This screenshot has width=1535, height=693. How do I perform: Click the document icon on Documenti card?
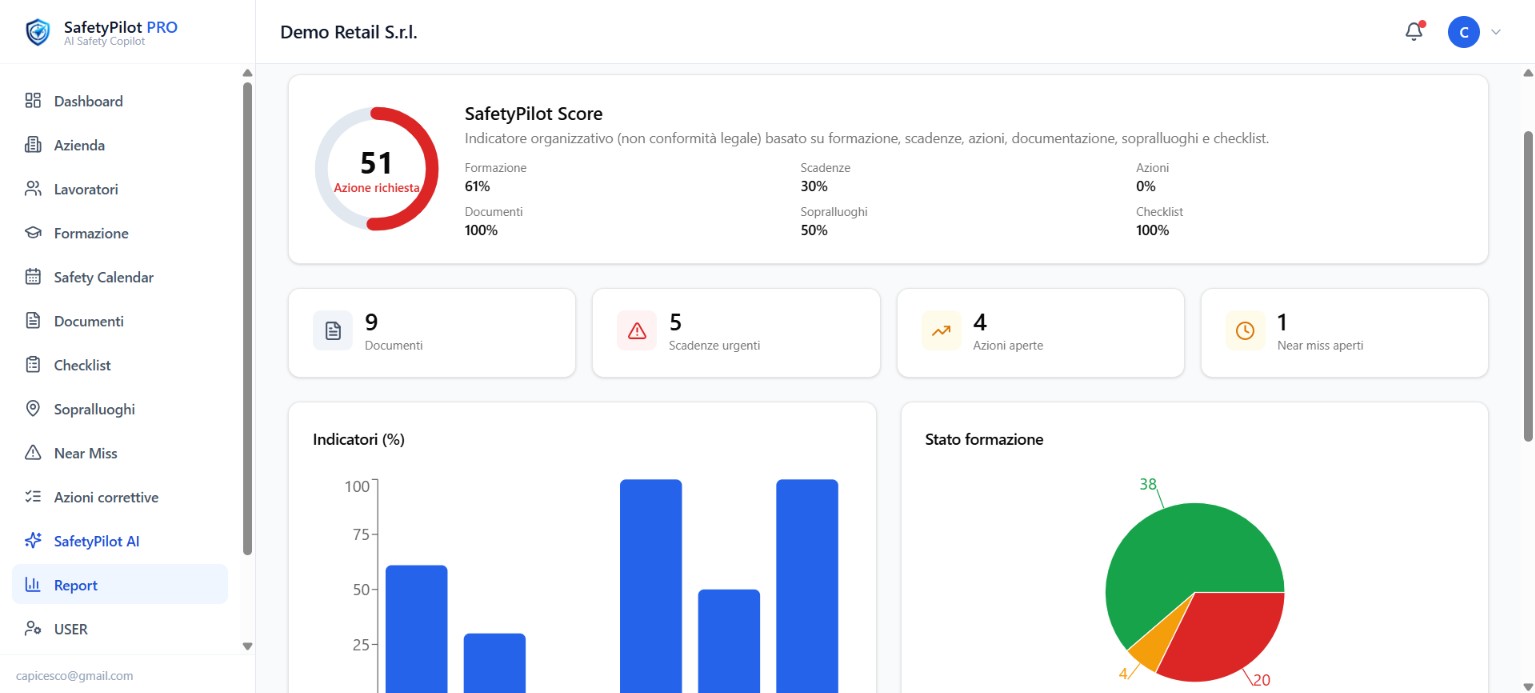coord(333,331)
